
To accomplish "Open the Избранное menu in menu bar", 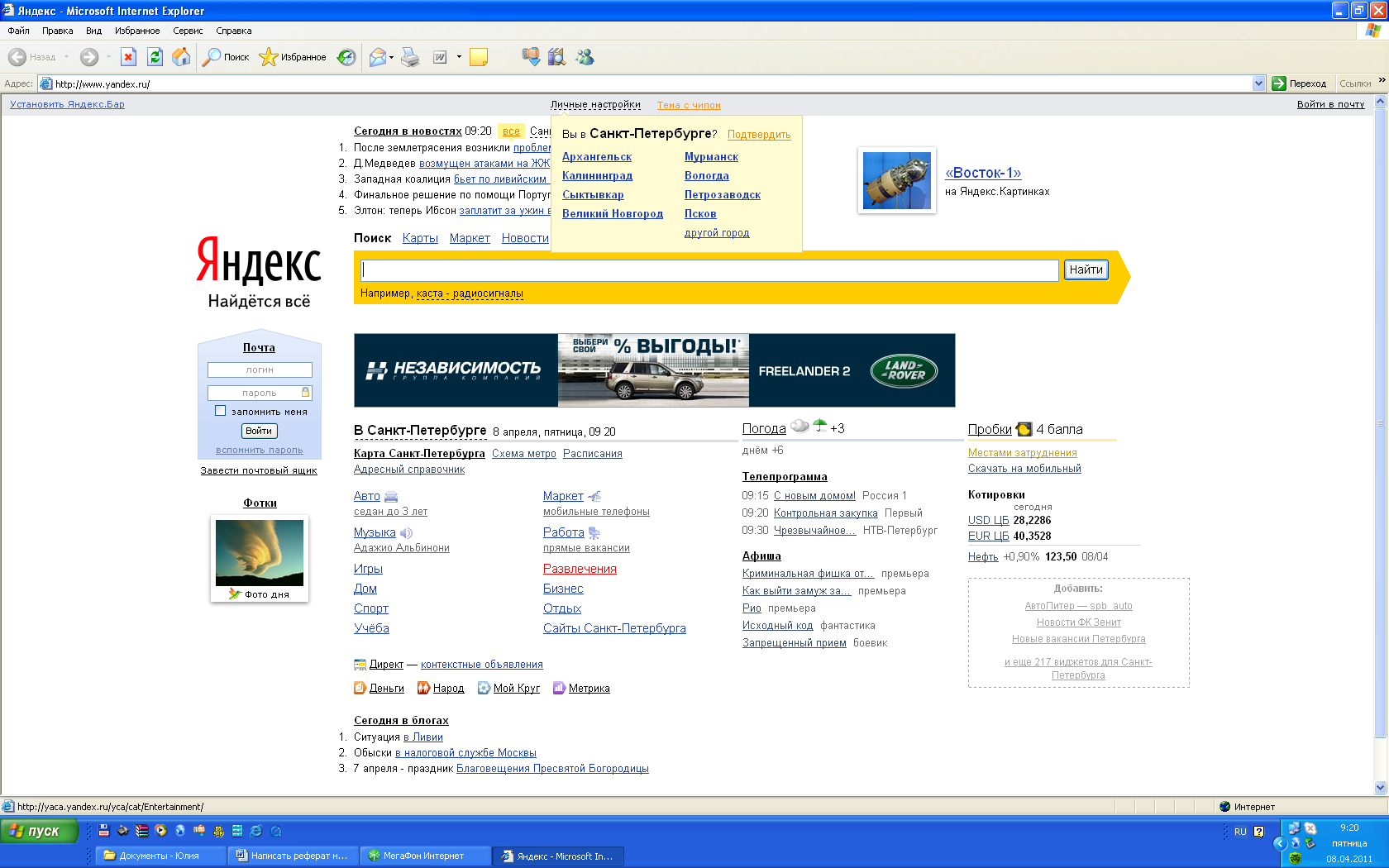I will 137,31.
